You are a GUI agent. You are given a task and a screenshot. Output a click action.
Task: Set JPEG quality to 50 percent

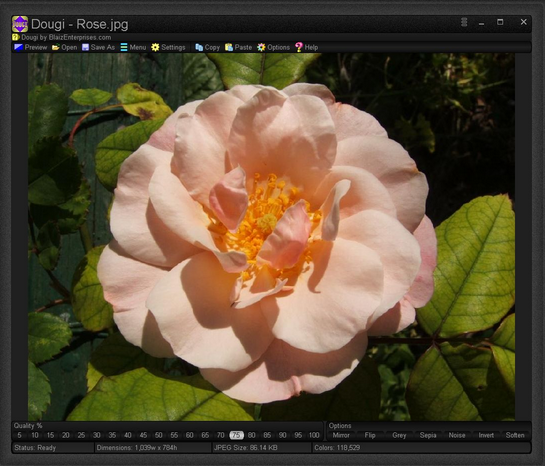click(158, 435)
